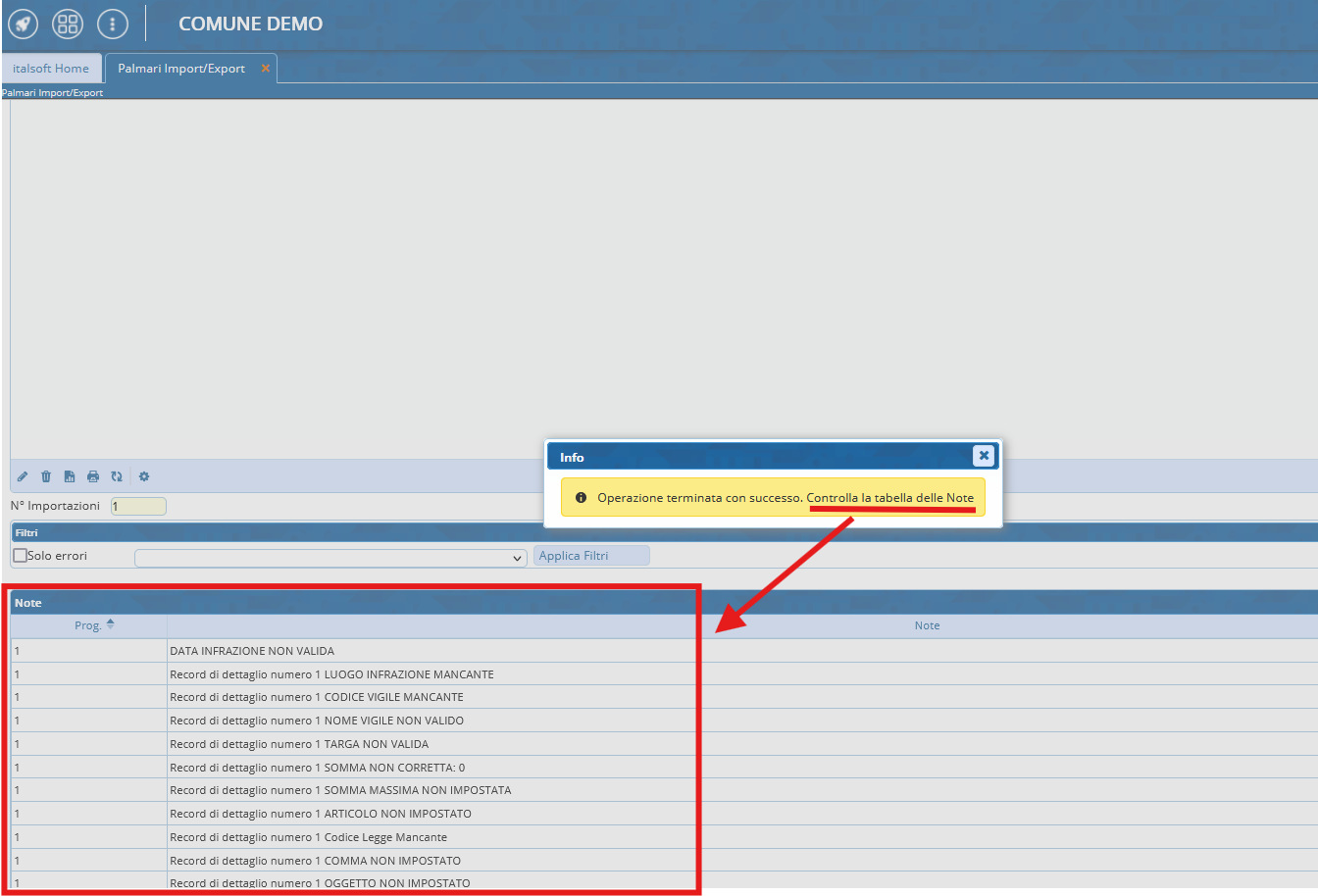The image size is (1318, 896).
Task: Open the gear settings icon
Action: pos(144,476)
